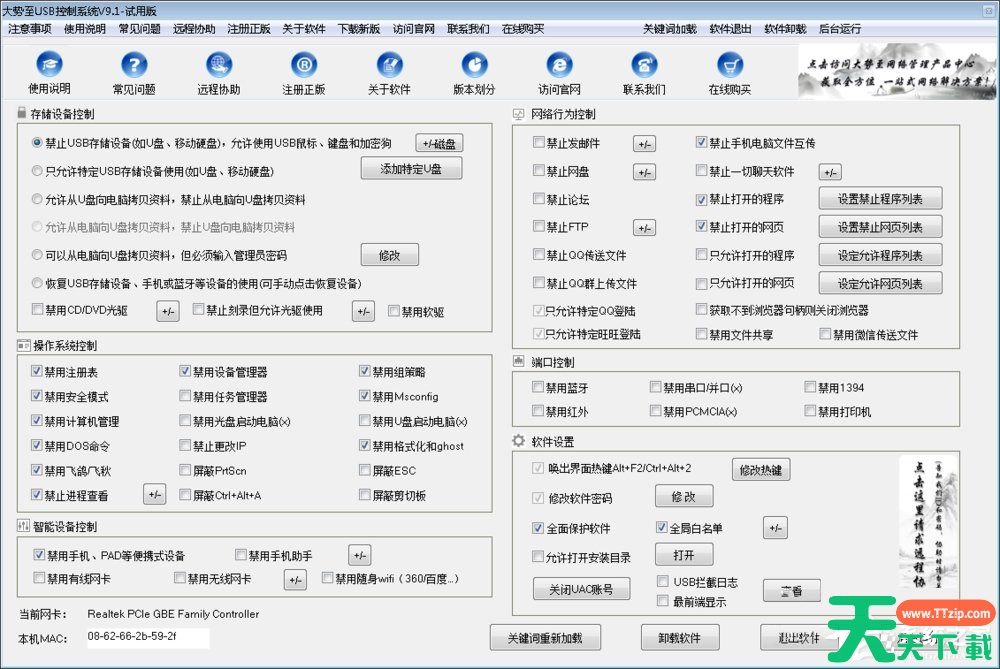Open the 在线购买 shopping cart icon

pos(729,66)
